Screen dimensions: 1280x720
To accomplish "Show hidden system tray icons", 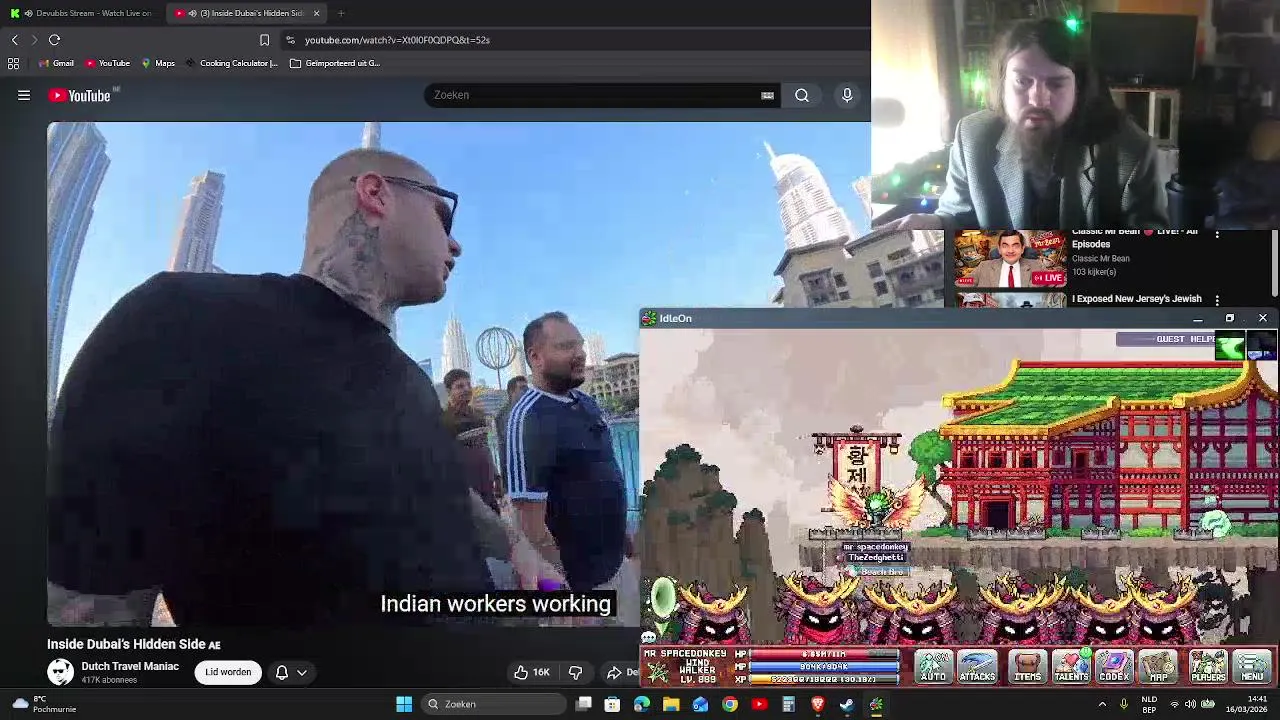I will 1103,704.
